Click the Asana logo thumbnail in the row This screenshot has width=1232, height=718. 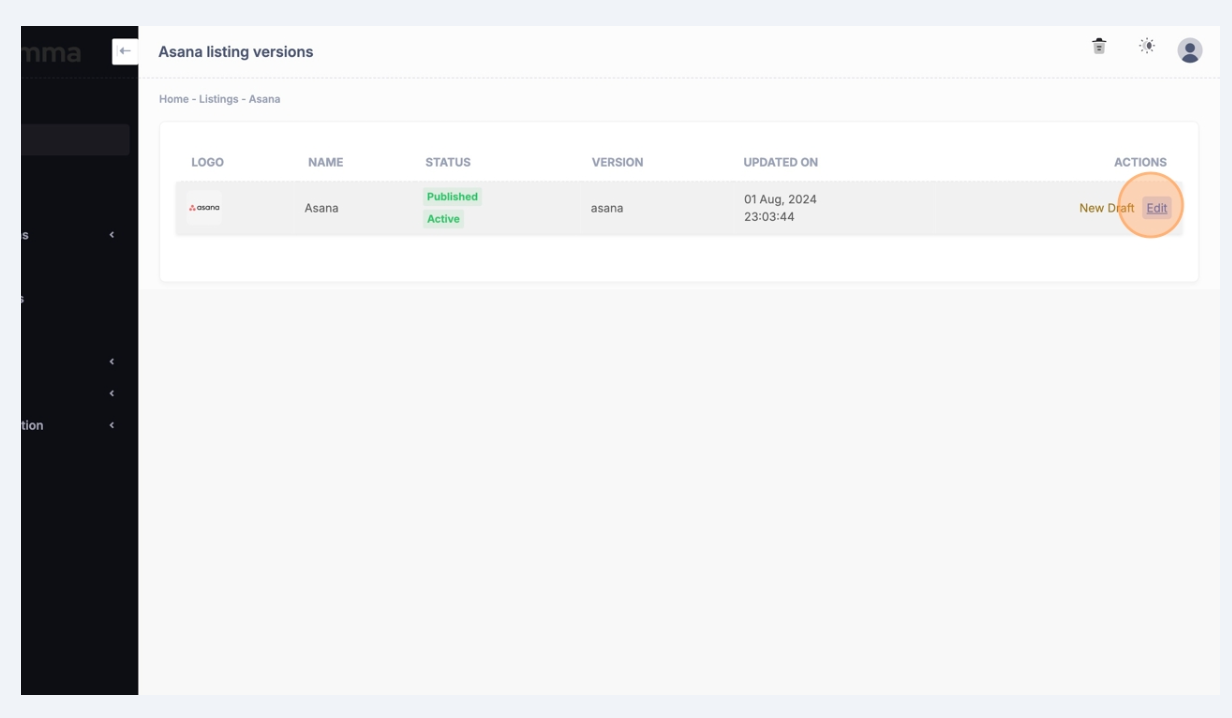coord(204,208)
